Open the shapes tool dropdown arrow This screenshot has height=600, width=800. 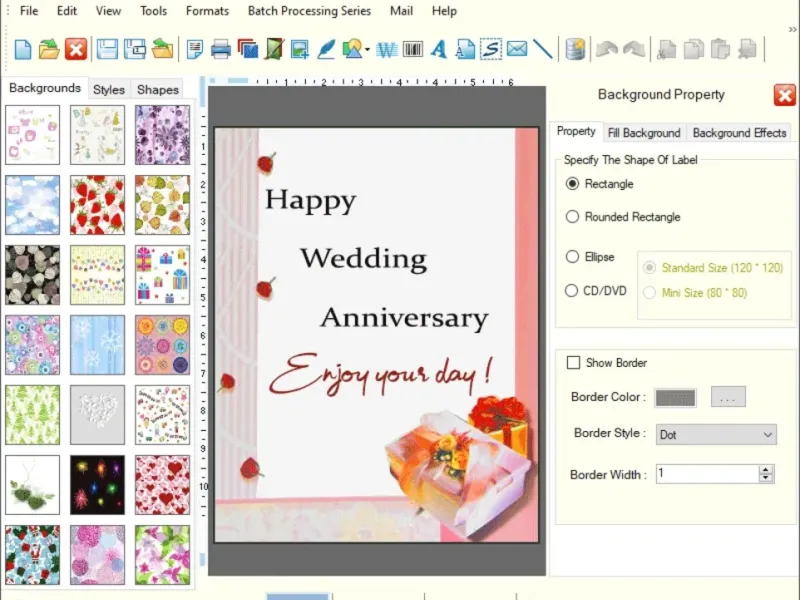(367, 49)
